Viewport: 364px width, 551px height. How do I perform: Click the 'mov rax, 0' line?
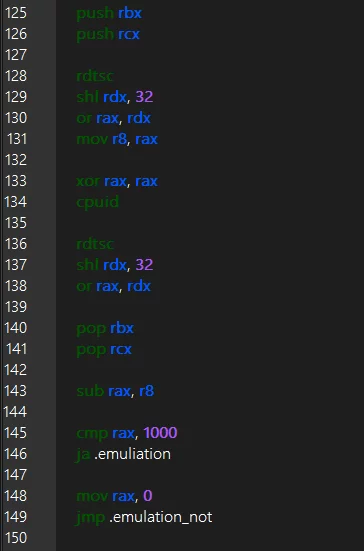114,496
